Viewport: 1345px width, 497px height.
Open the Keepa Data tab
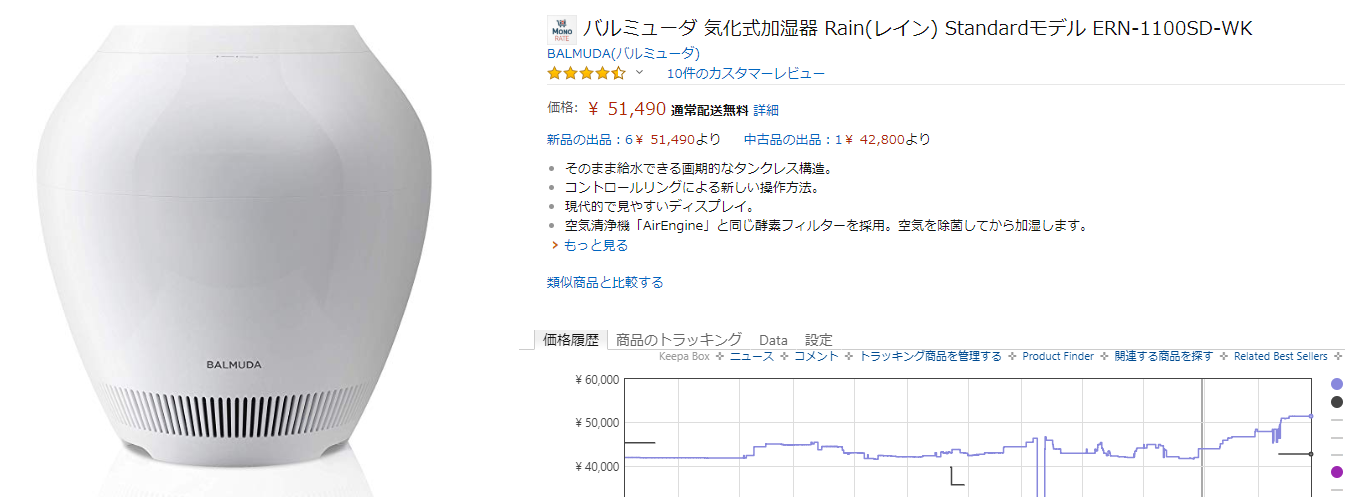(773, 340)
